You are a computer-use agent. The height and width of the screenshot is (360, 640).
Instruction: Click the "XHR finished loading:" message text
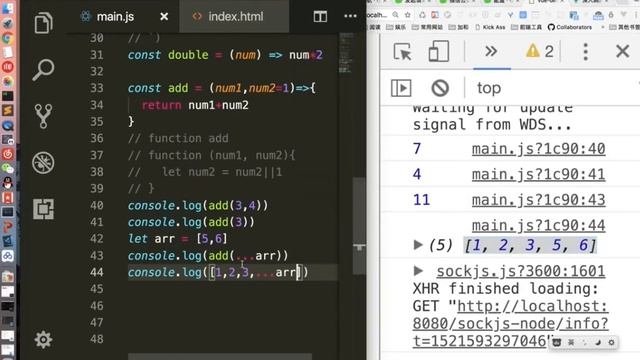pyautogui.click(x=505, y=289)
